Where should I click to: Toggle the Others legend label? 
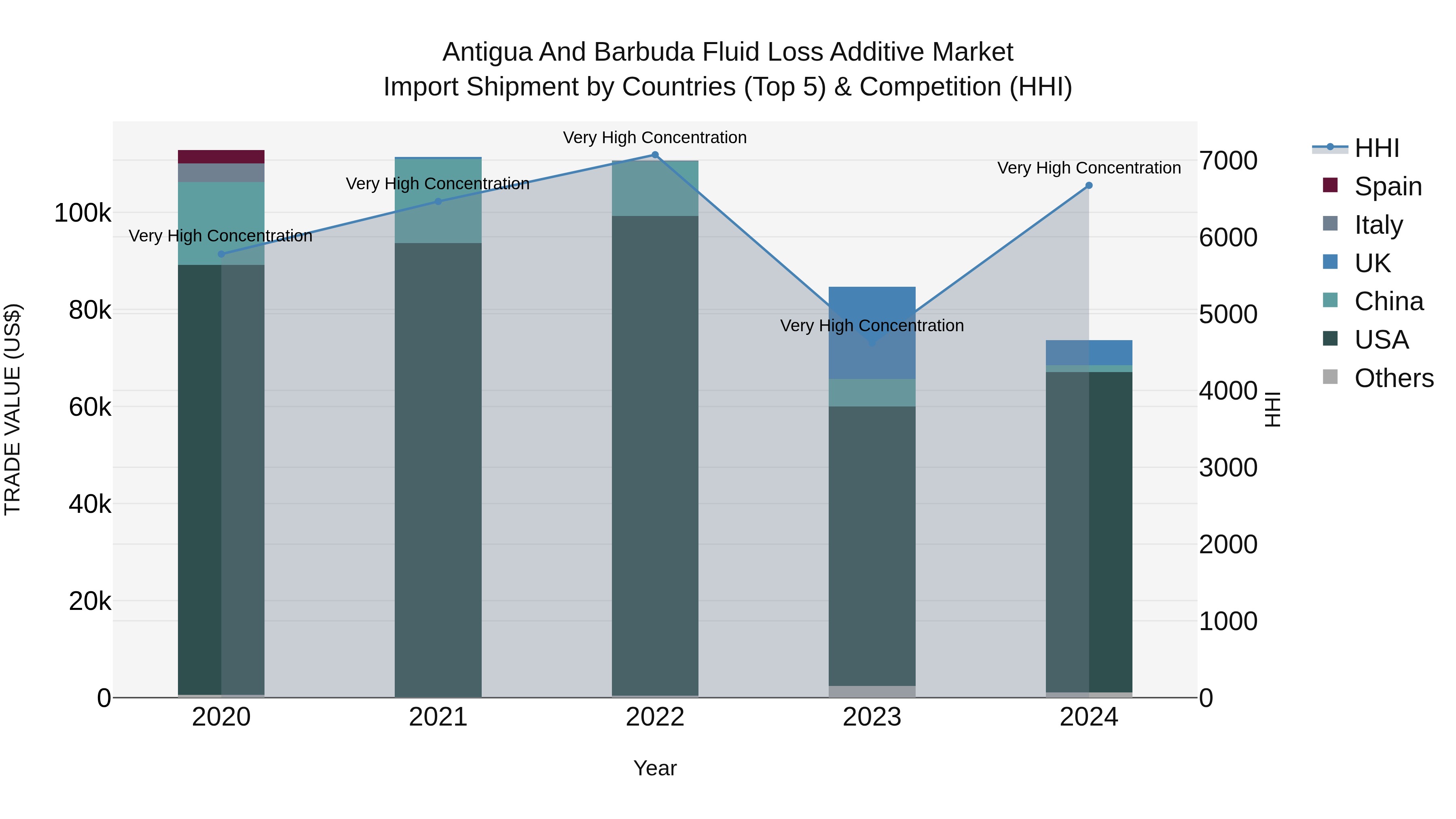pos(1394,378)
